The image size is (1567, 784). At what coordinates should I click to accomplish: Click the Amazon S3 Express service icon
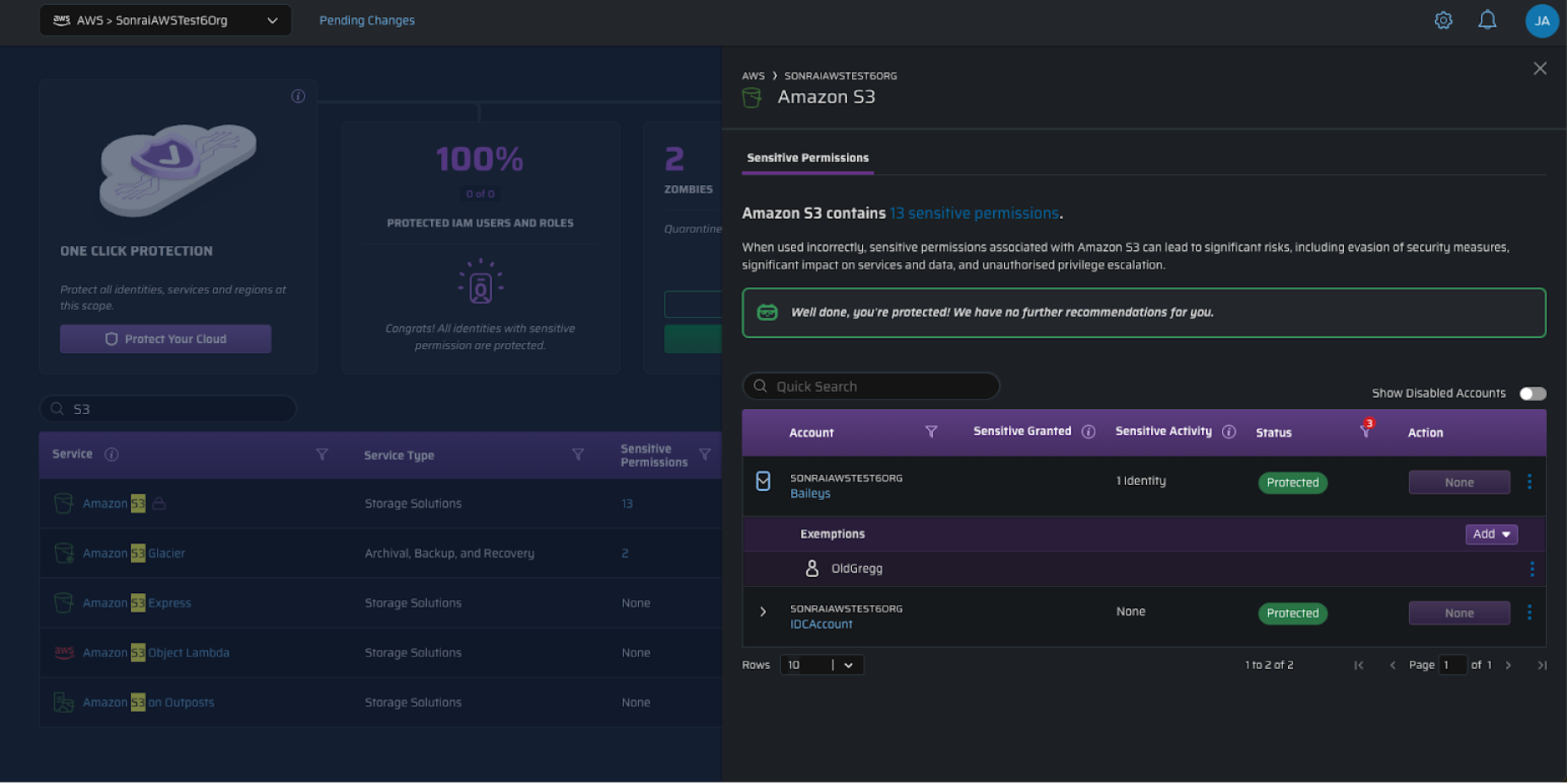tap(63, 603)
